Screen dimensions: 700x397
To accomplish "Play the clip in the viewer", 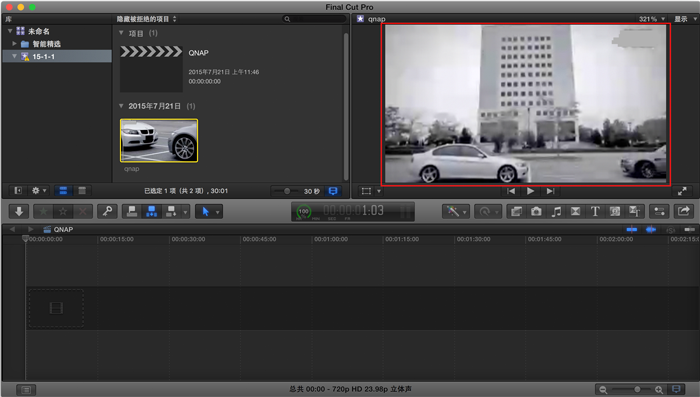I will [530, 191].
